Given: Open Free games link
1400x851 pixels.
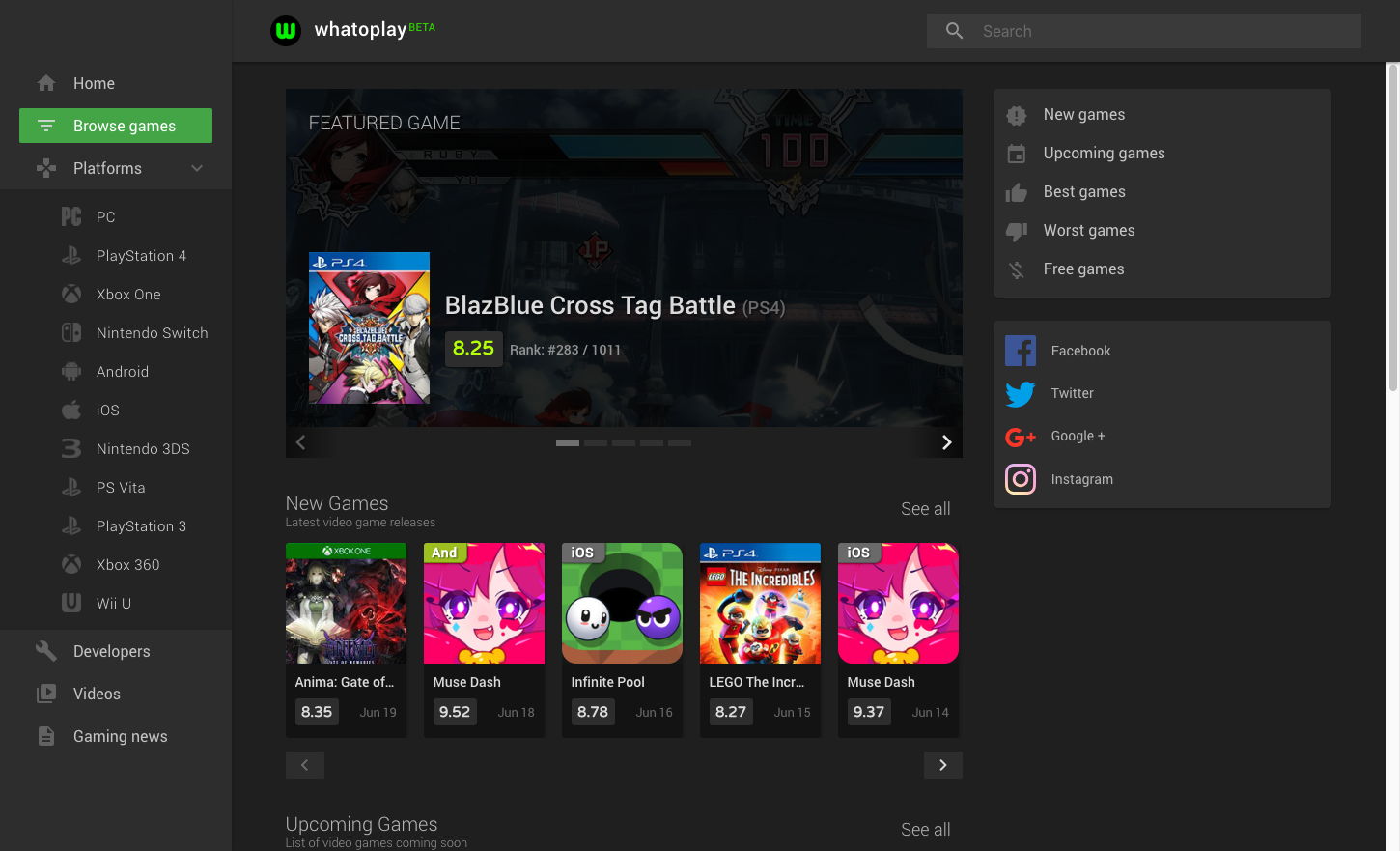Looking at the screenshot, I should 1083,269.
